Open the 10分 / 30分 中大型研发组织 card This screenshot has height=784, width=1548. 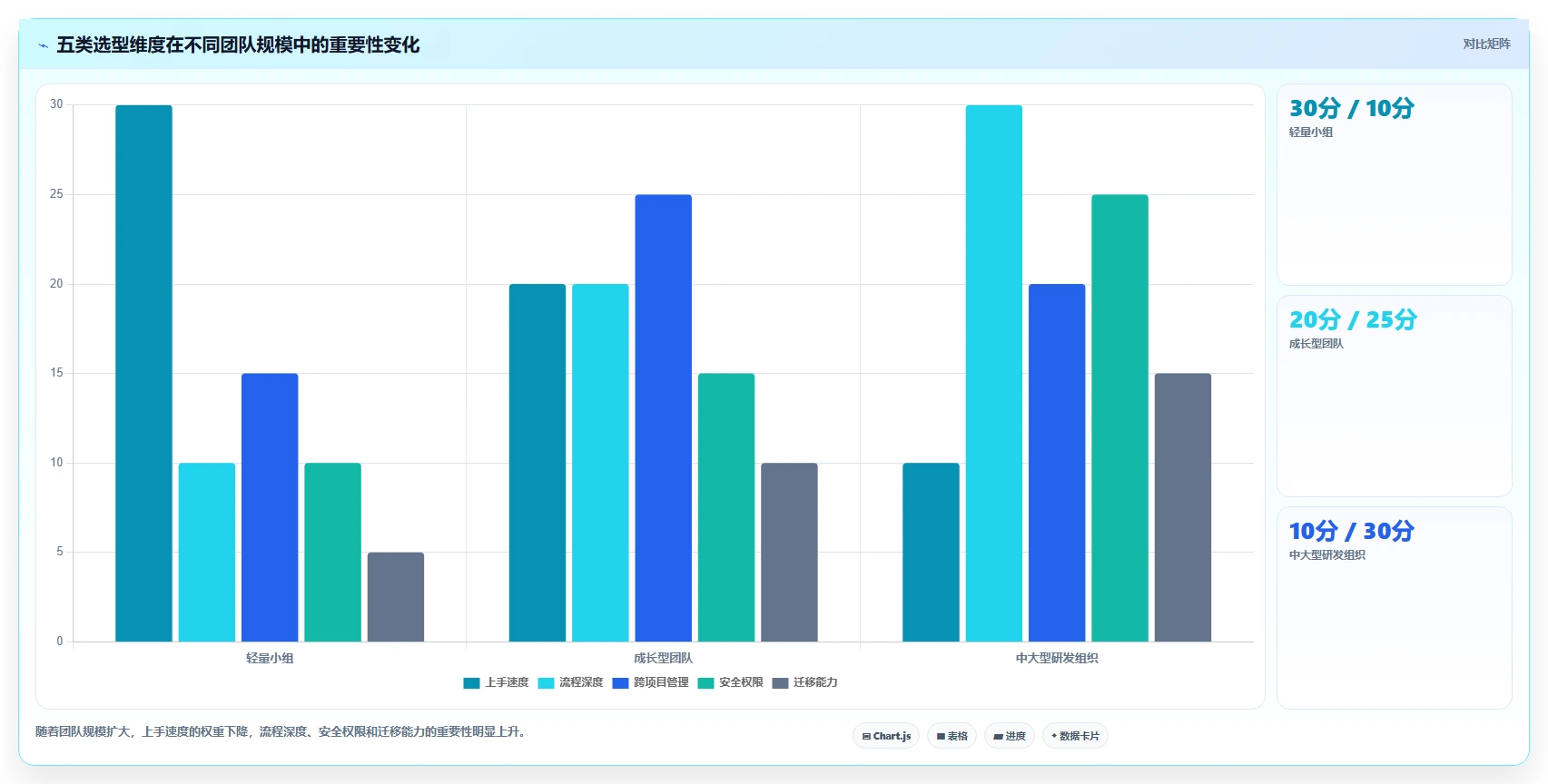tap(1395, 608)
